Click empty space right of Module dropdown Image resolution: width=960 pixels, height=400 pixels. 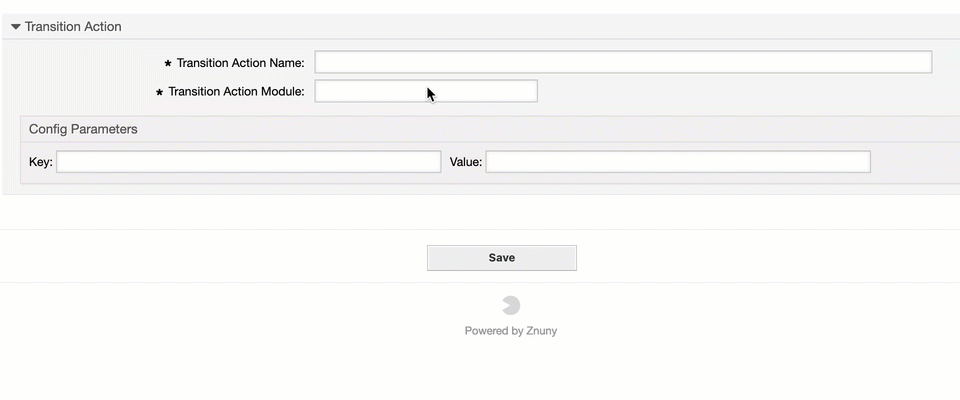point(740,92)
